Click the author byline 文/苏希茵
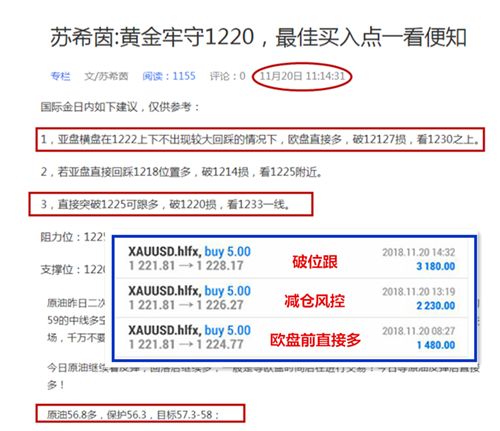The image size is (500, 431). tap(106, 76)
